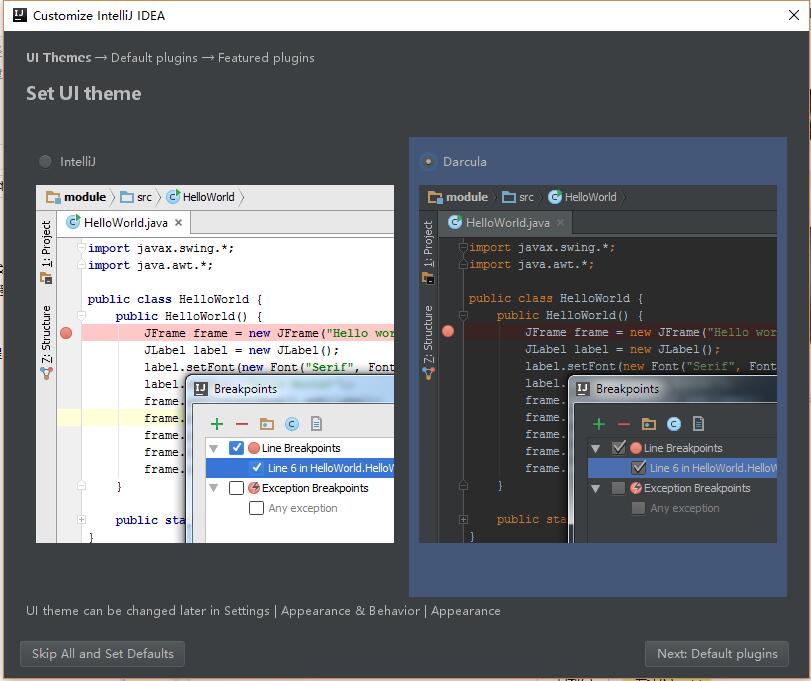Collapse Line Breakpoints tree arrow in light preview
The height and width of the screenshot is (681, 811).
click(x=214, y=448)
